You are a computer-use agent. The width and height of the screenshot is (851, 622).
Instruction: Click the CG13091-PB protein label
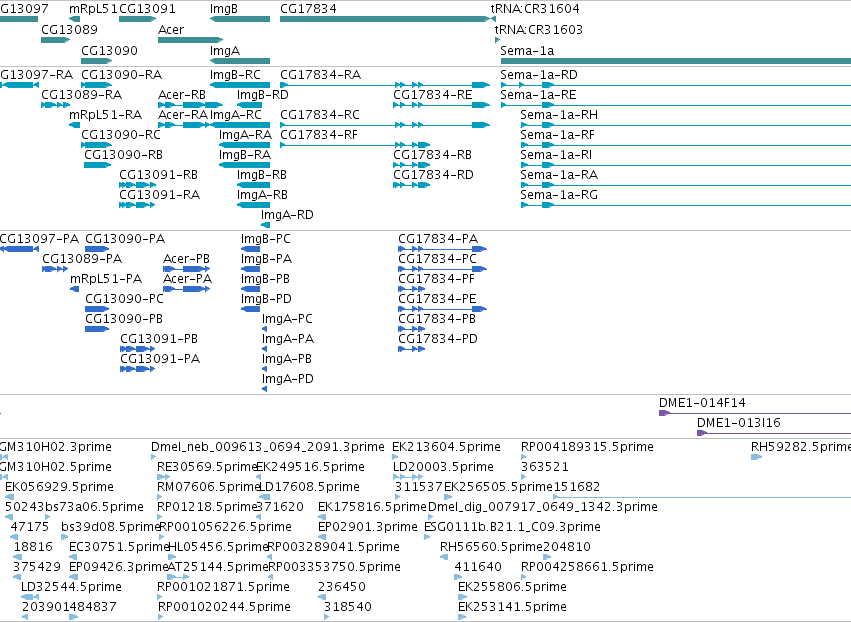coord(160,339)
